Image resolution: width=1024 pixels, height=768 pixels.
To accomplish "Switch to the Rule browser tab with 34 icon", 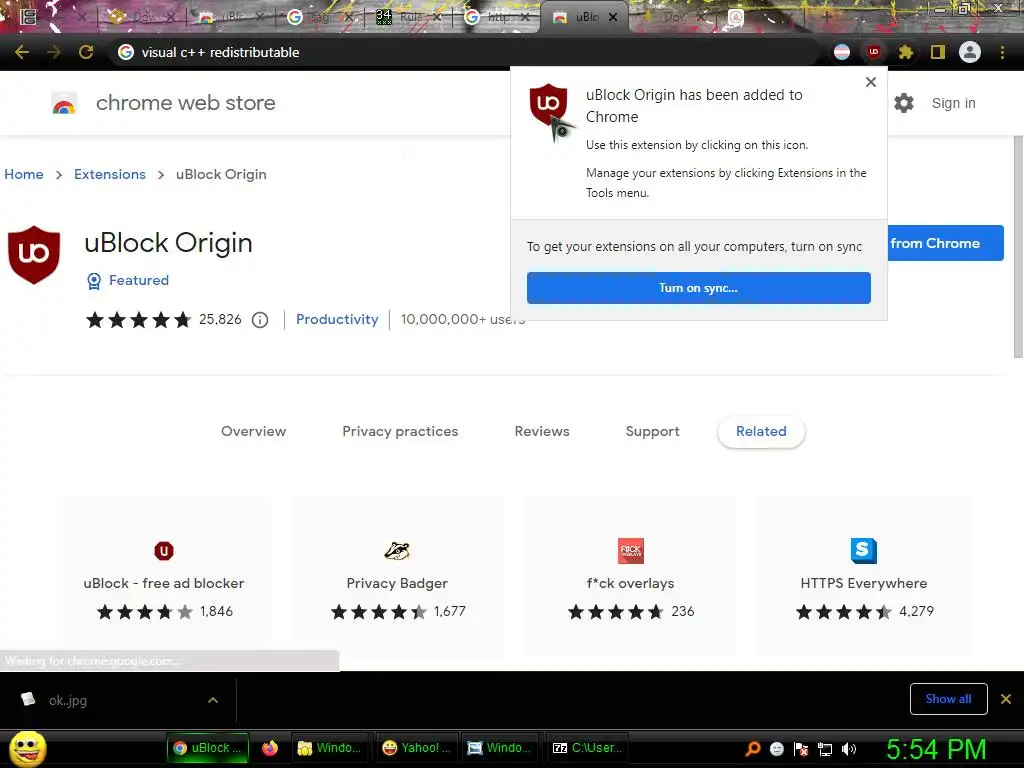I will coord(409,17).
